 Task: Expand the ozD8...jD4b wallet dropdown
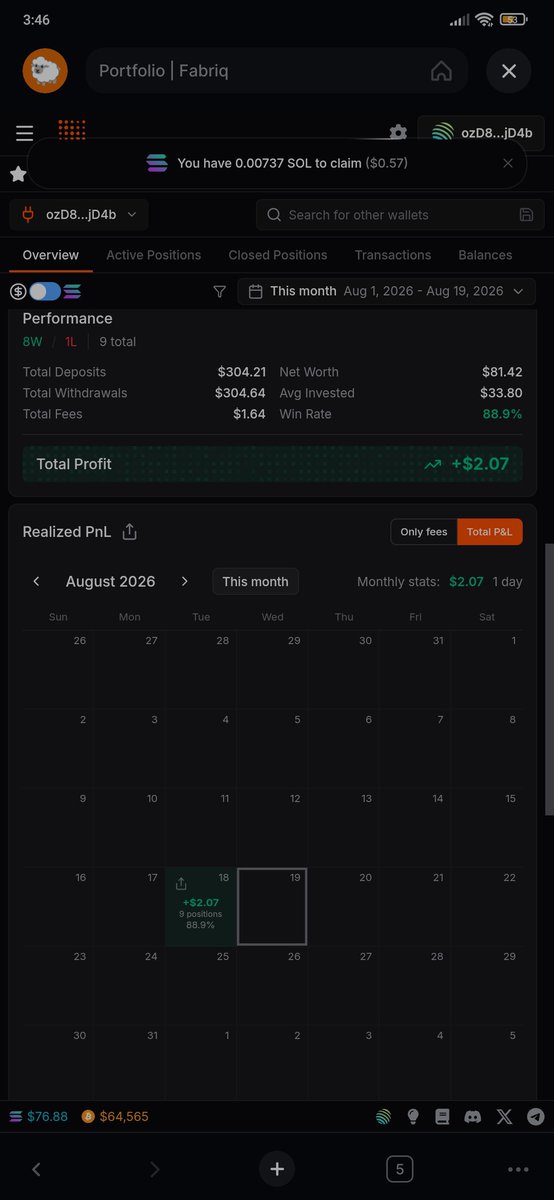(x=79, y=214)
